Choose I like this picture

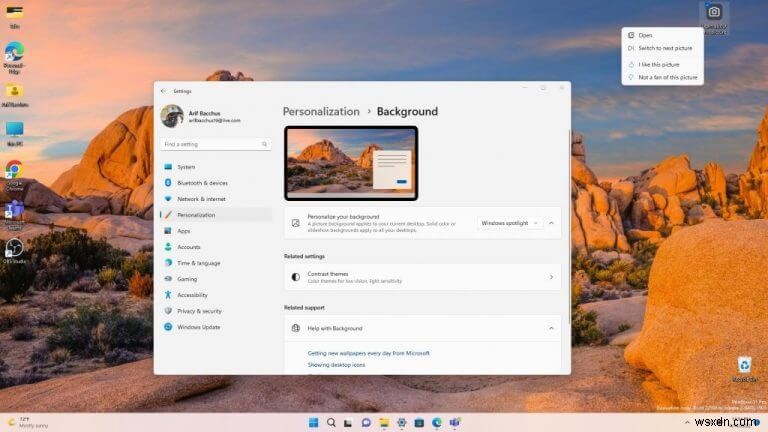pyautogui.click(x=662, y=65)
